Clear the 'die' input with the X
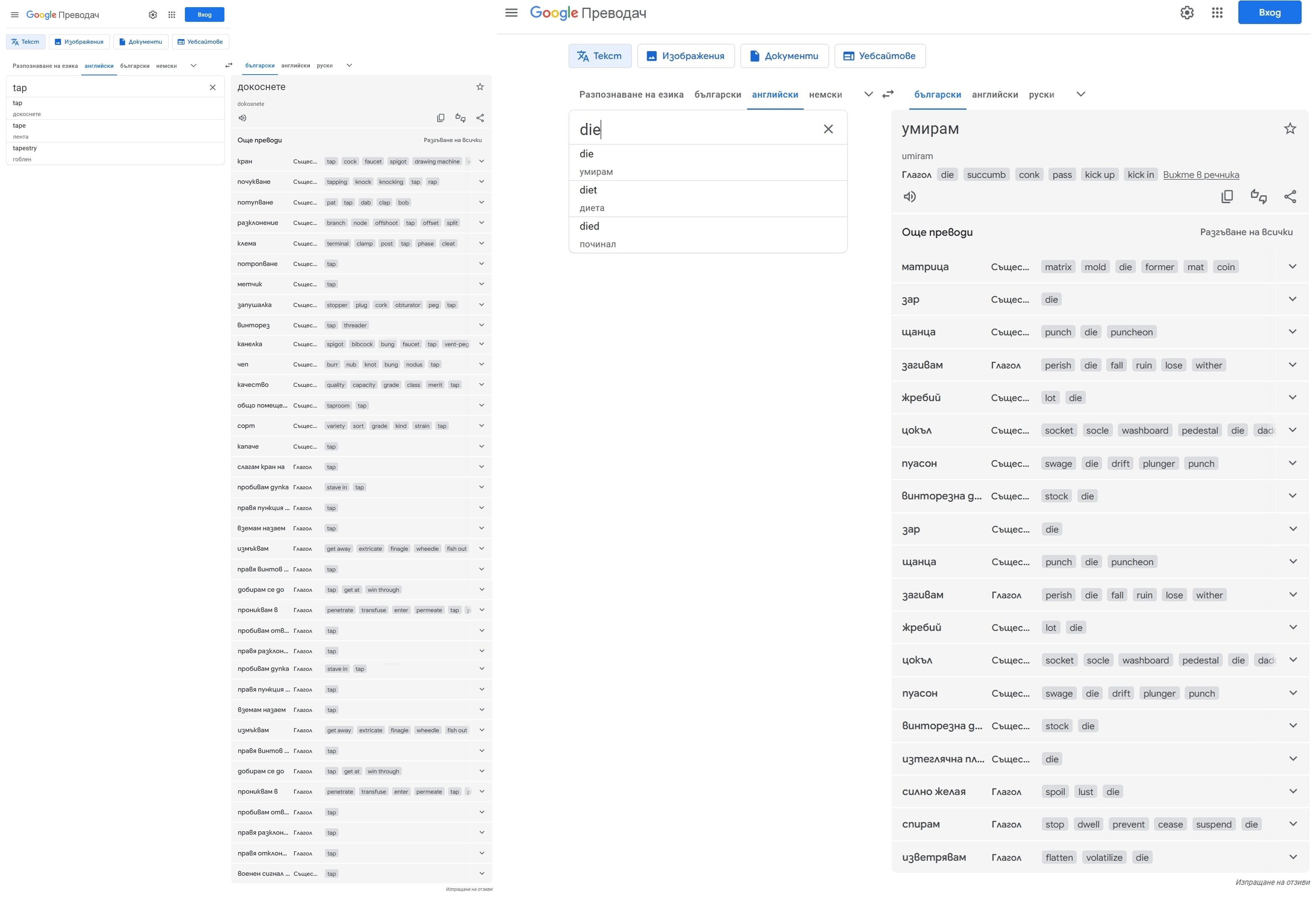This screenshot has height=898, width=1316. (x=828, y=129)
